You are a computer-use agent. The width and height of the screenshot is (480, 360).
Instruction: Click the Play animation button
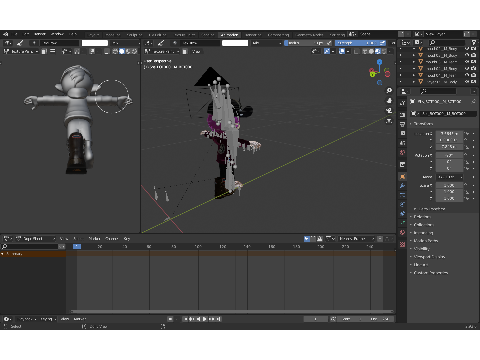[x=205, y=319]
